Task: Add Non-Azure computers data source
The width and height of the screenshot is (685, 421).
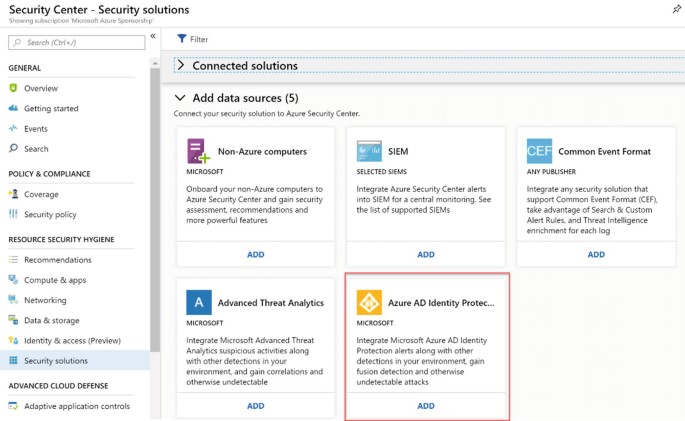Action: point(256,254)
